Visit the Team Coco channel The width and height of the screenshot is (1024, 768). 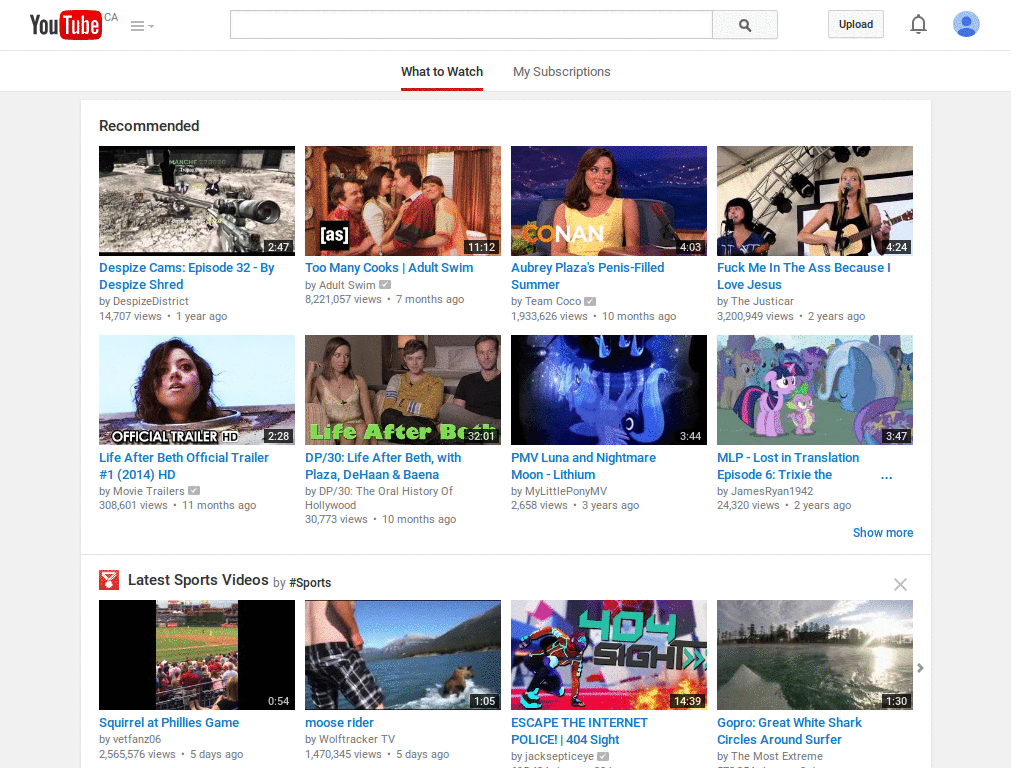pyautogui.click(x=553, y=301)
